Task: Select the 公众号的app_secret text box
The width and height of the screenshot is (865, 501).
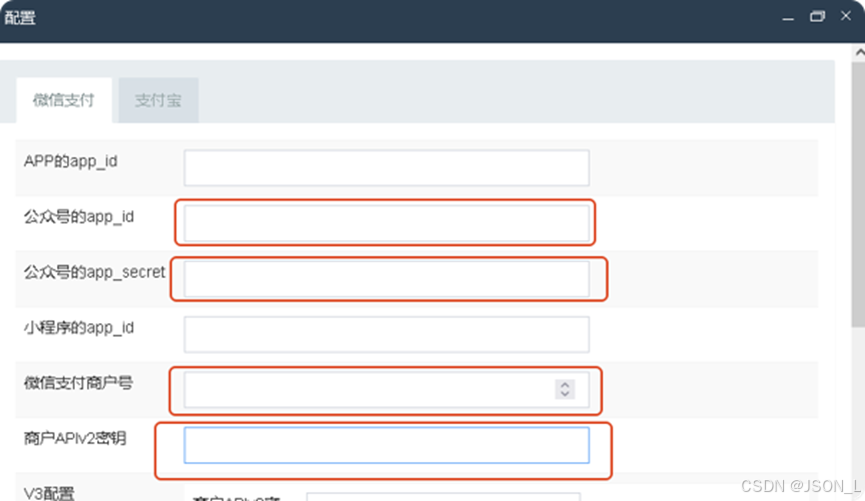Action: (386, 279)
